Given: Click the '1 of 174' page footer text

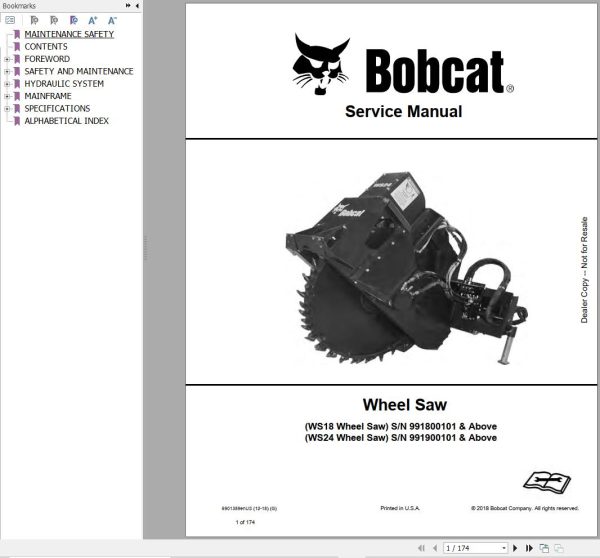Looking at the screenshot, I should point(245,522).
